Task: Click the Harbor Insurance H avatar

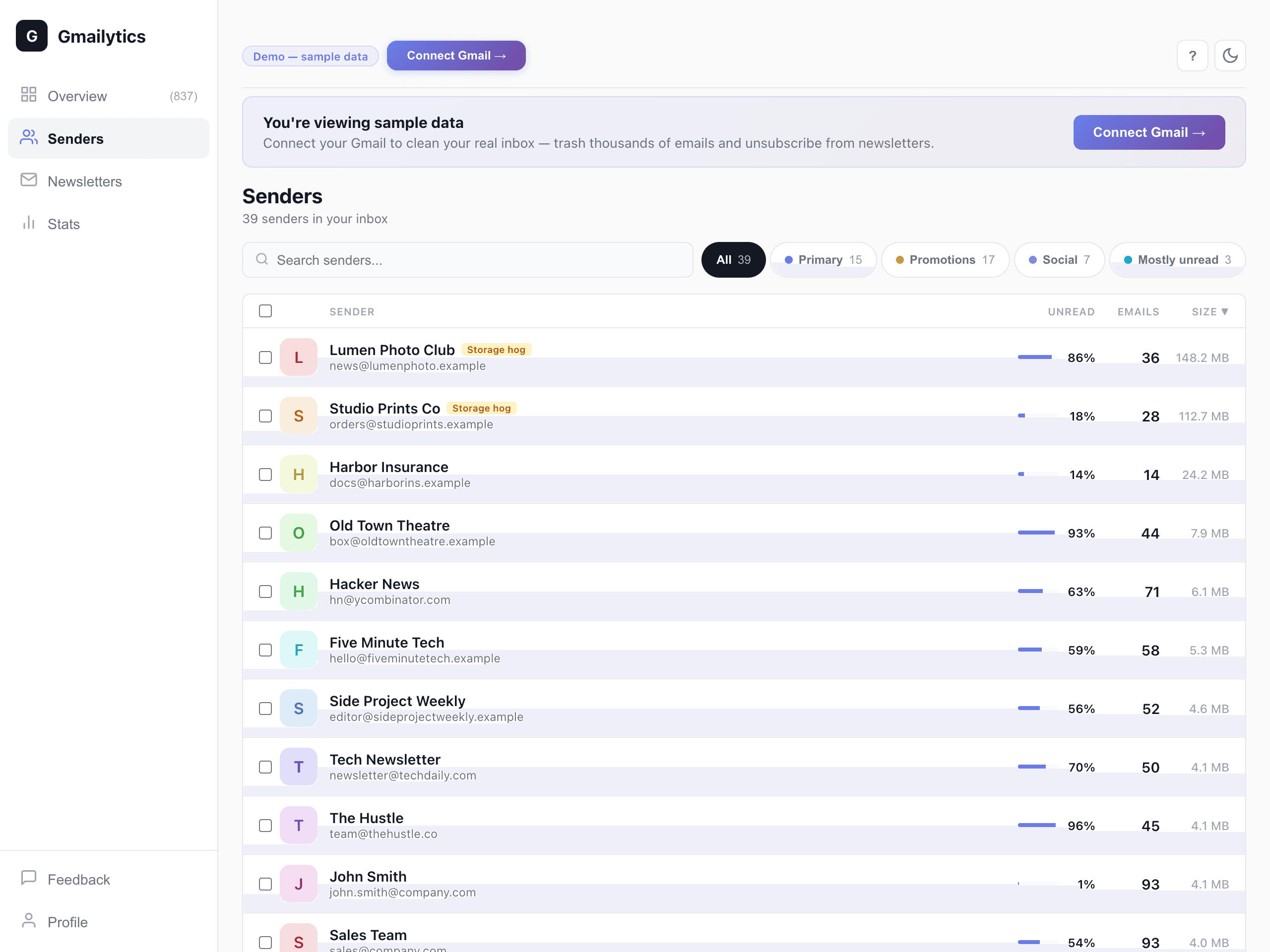Action: 299,474
